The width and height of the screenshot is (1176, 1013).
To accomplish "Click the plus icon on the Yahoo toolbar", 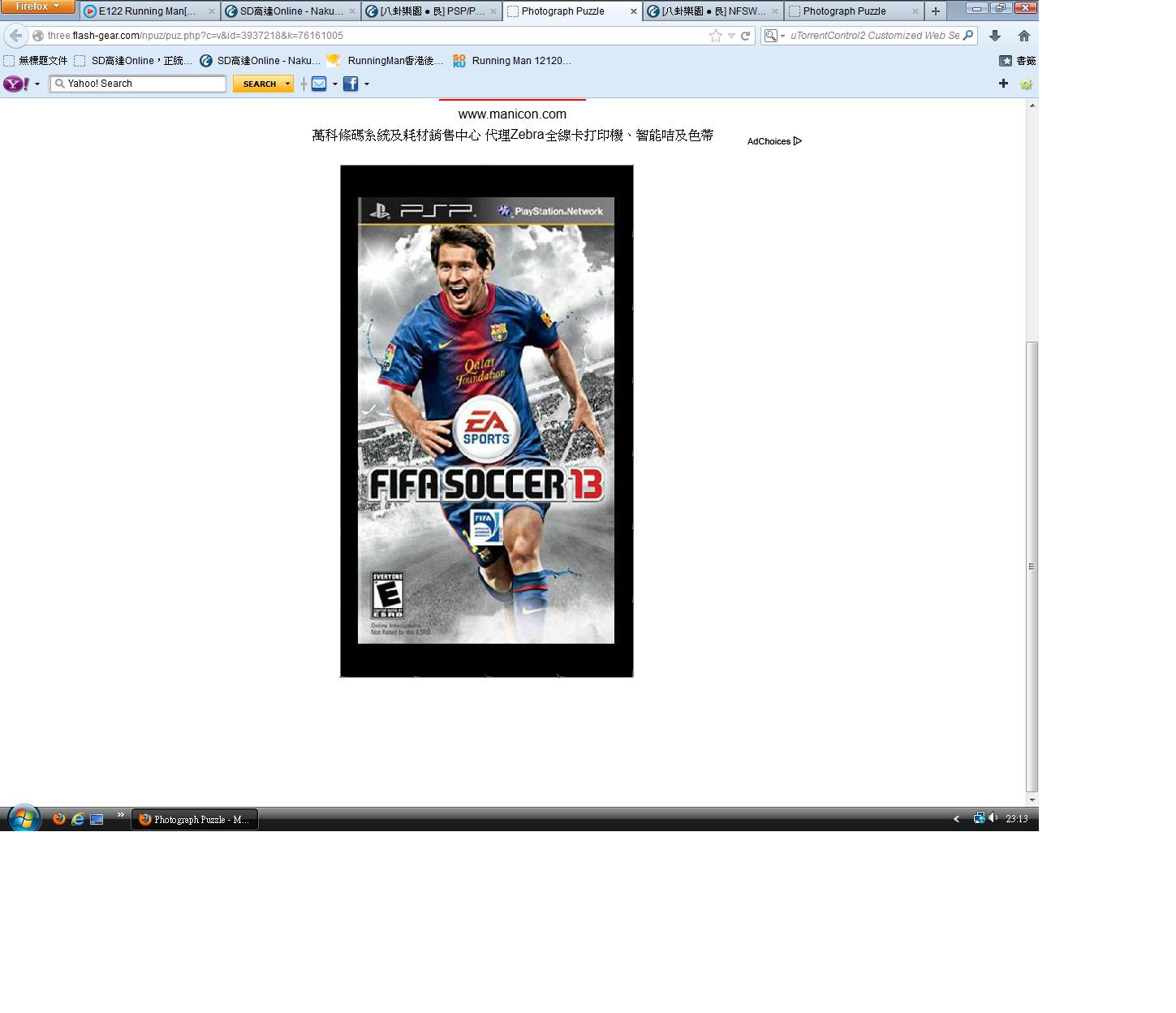I will (x=1003, y=84).
